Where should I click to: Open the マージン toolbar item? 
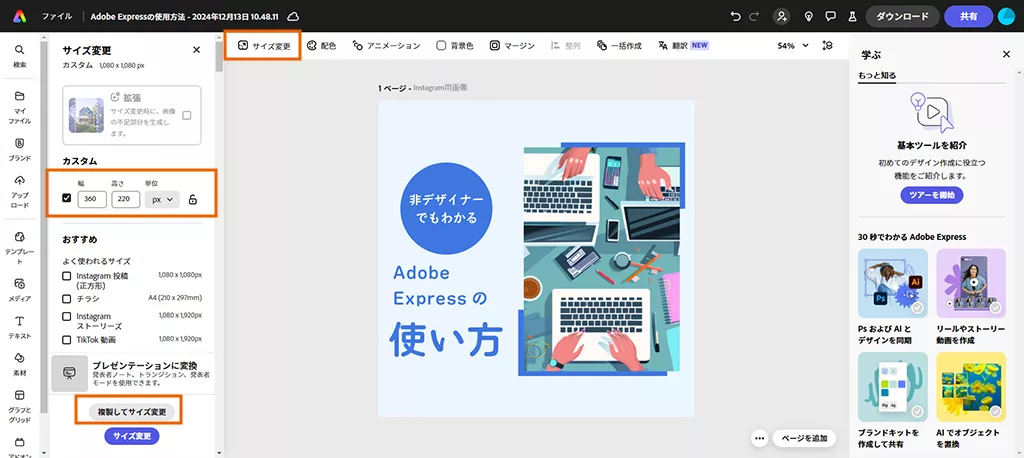coord(512,46)
